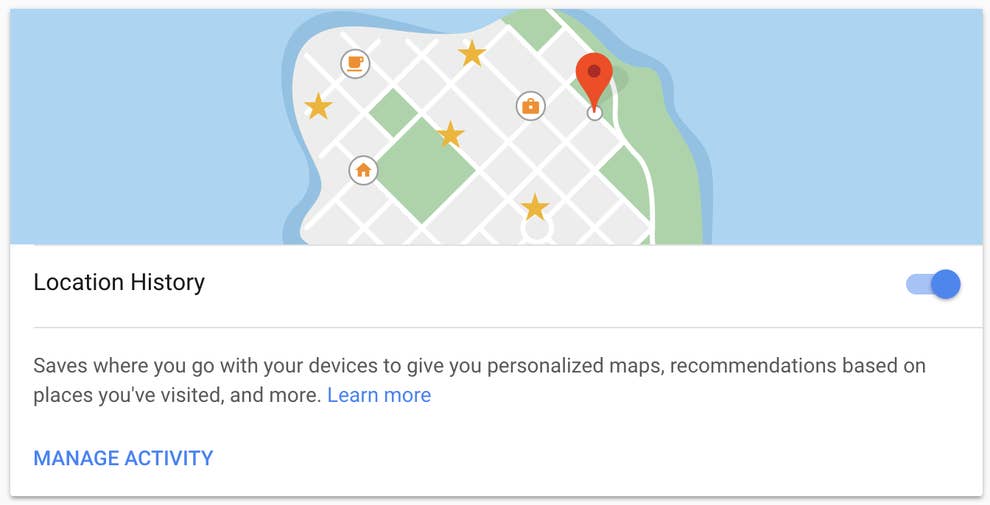Image resolution: width=990 pixels, height=505 pixels.
Task: Turn off the Location History toggle
Action: pyautogui.click(x=933, y=284)
